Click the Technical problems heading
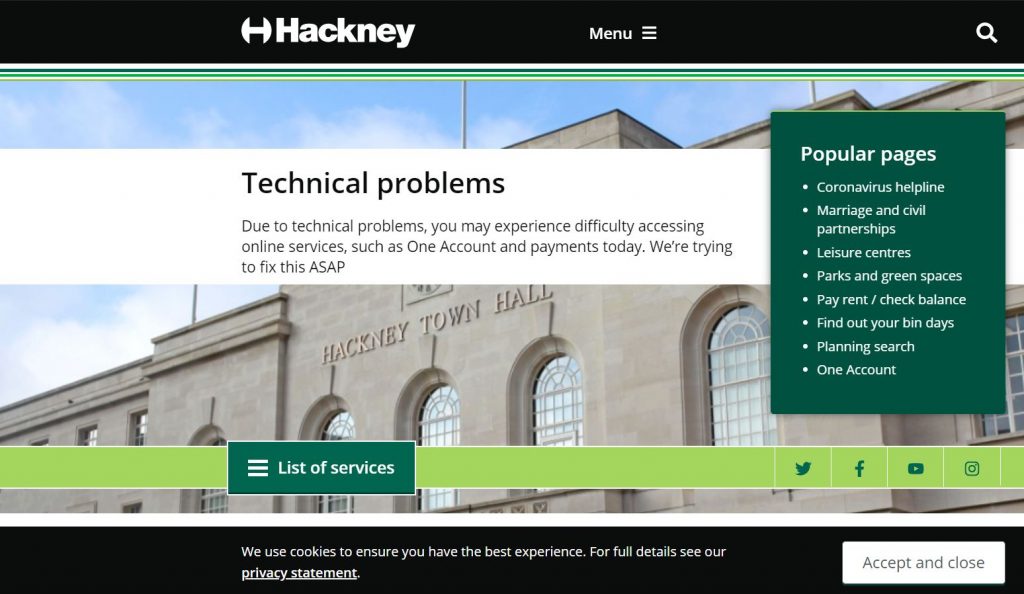This screenshot has height=594, width=1024. 373,183
